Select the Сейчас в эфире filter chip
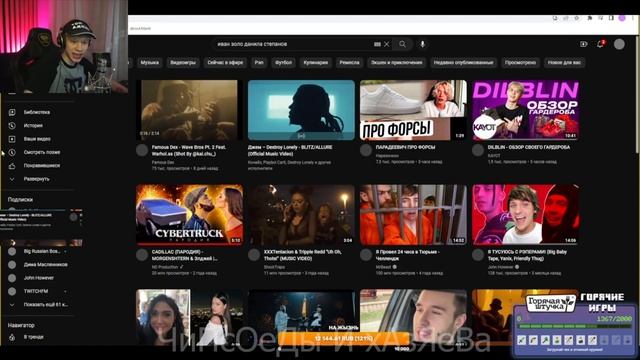The width and height of the screenshot is (640, 360). click(x=225, y=63)
